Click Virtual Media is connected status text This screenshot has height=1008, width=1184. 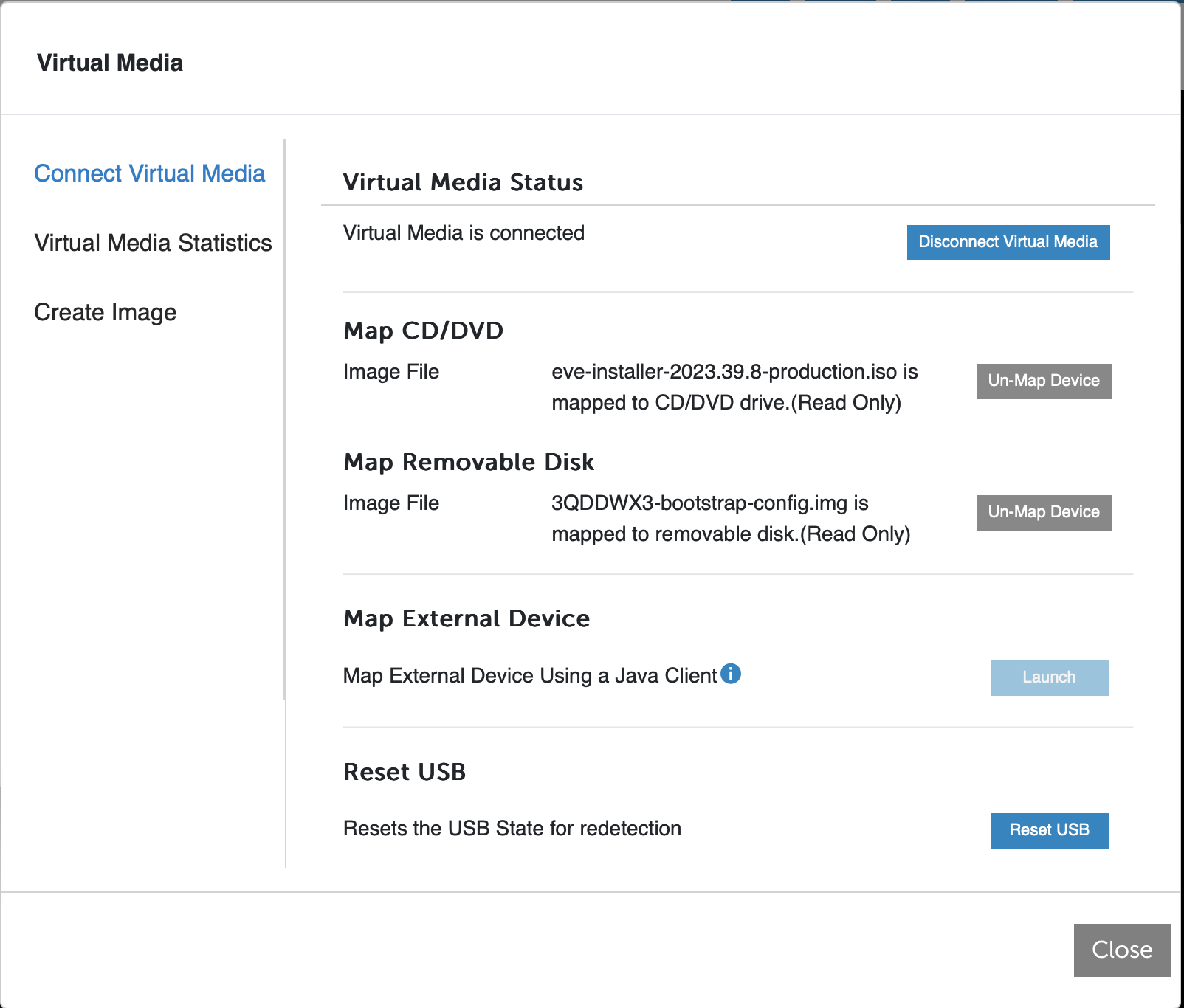463,232
